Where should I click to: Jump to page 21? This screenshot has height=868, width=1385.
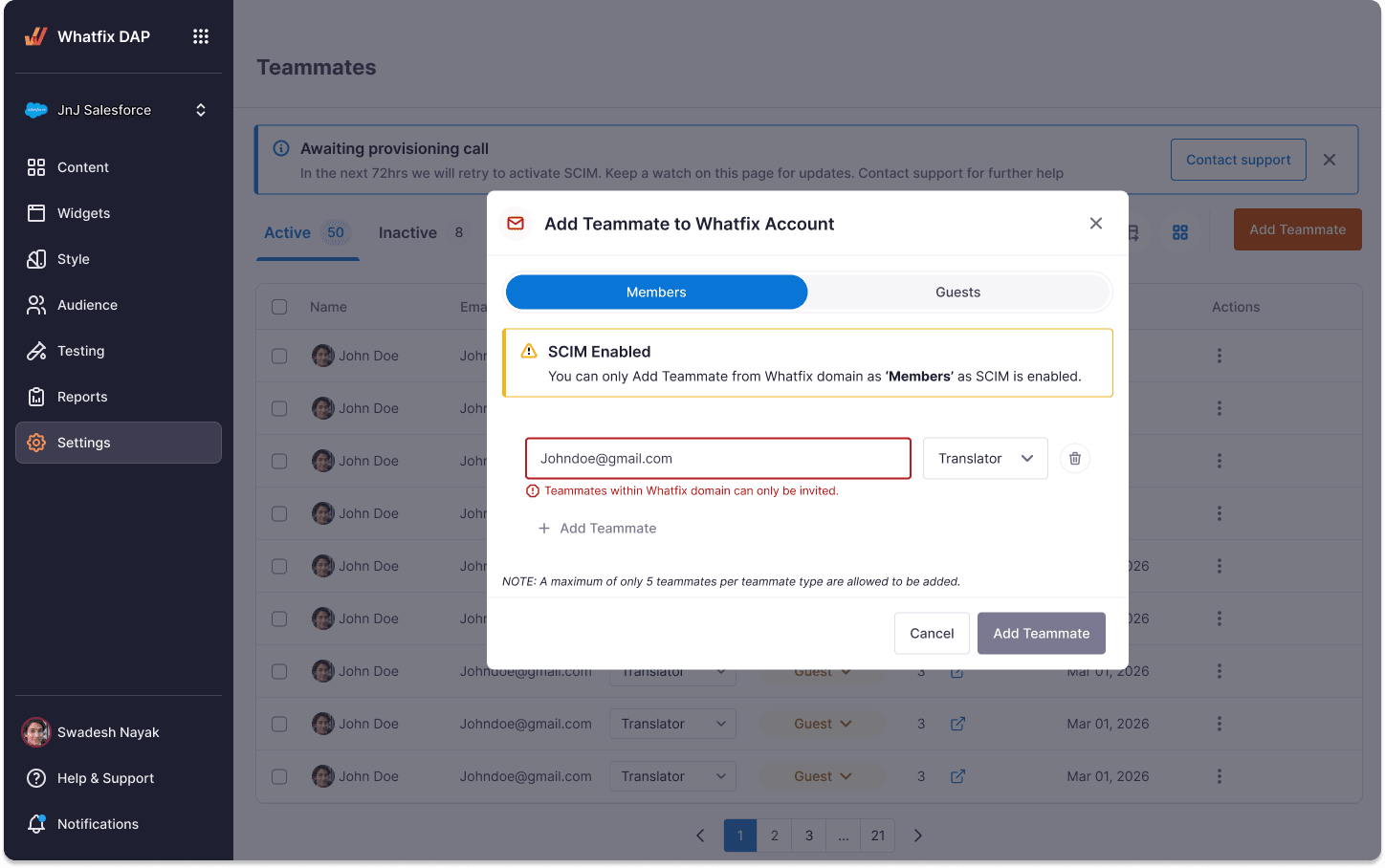point(878,835)
